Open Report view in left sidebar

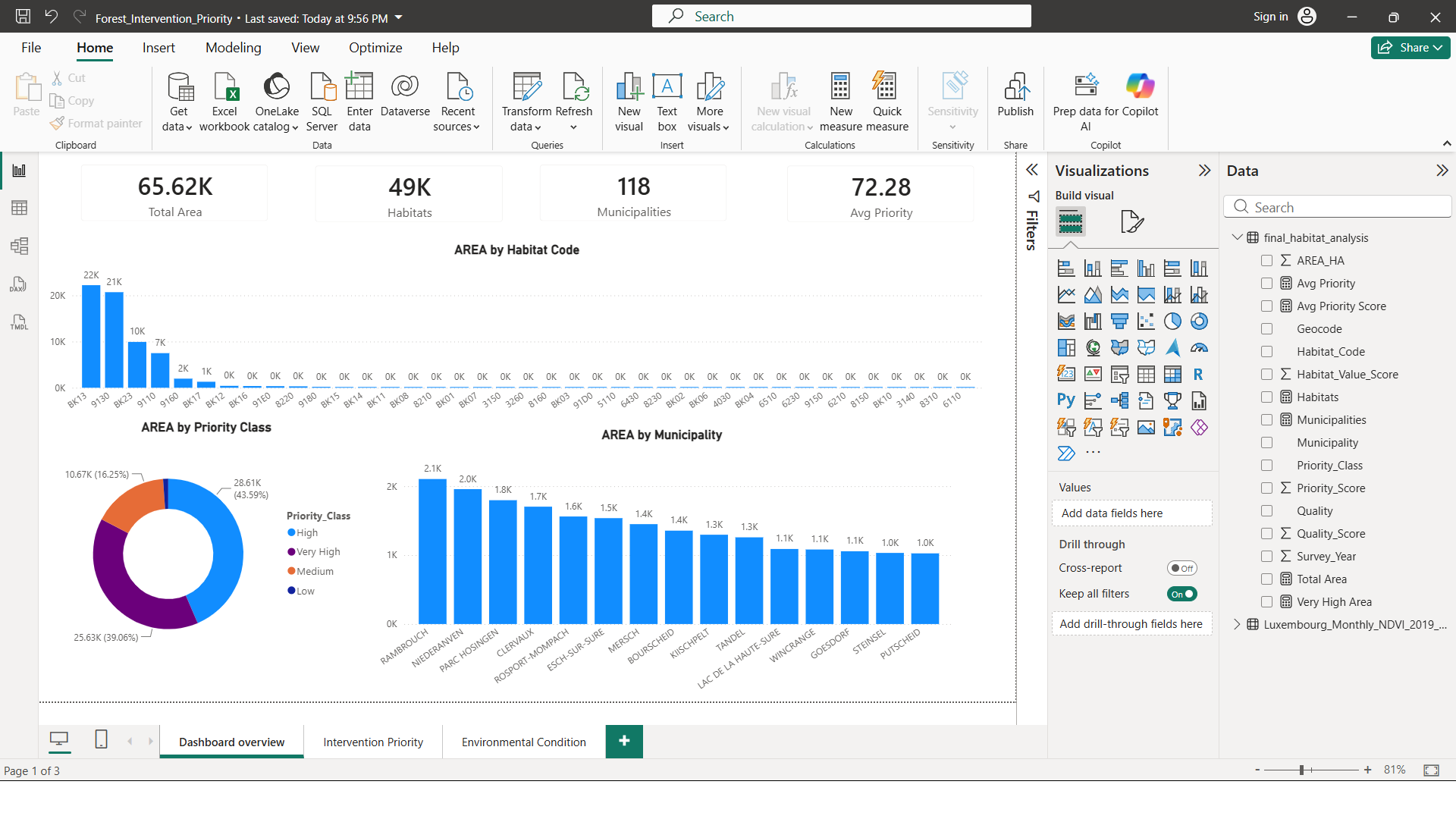click(19, 171)
